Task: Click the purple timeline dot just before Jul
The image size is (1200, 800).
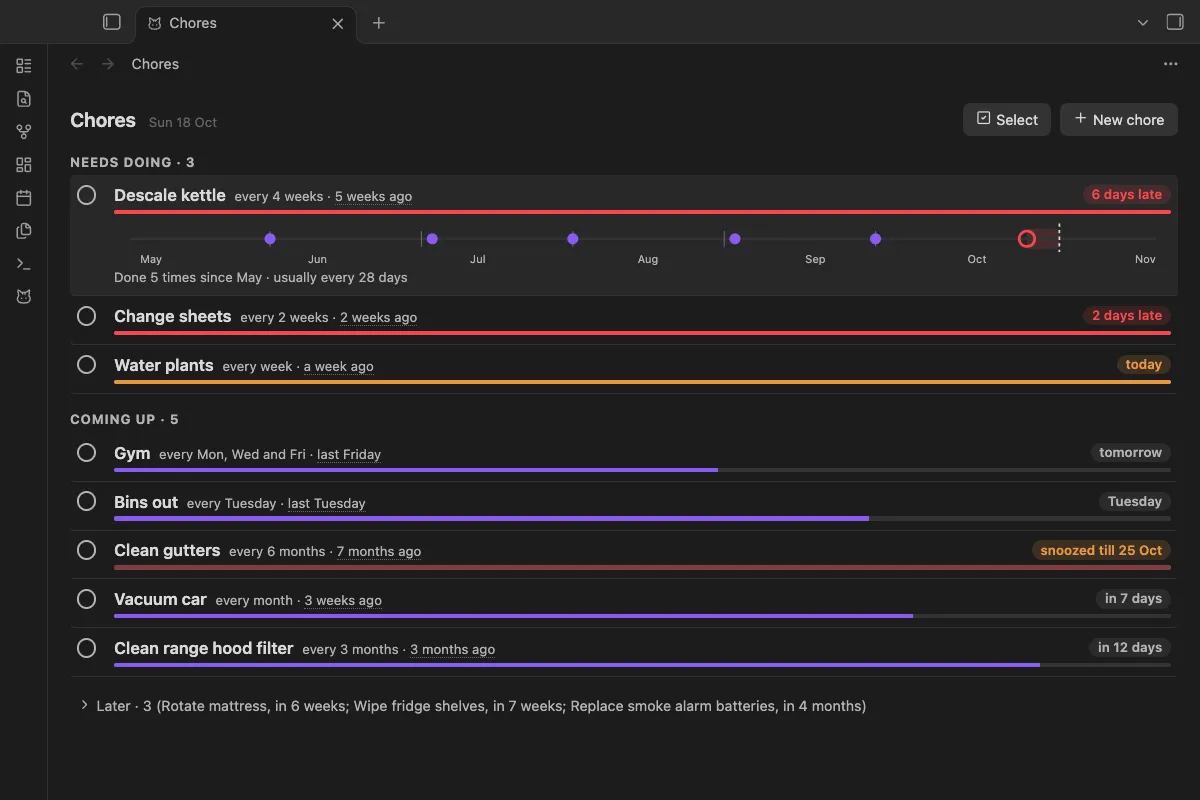Action: tap(432, 239)
